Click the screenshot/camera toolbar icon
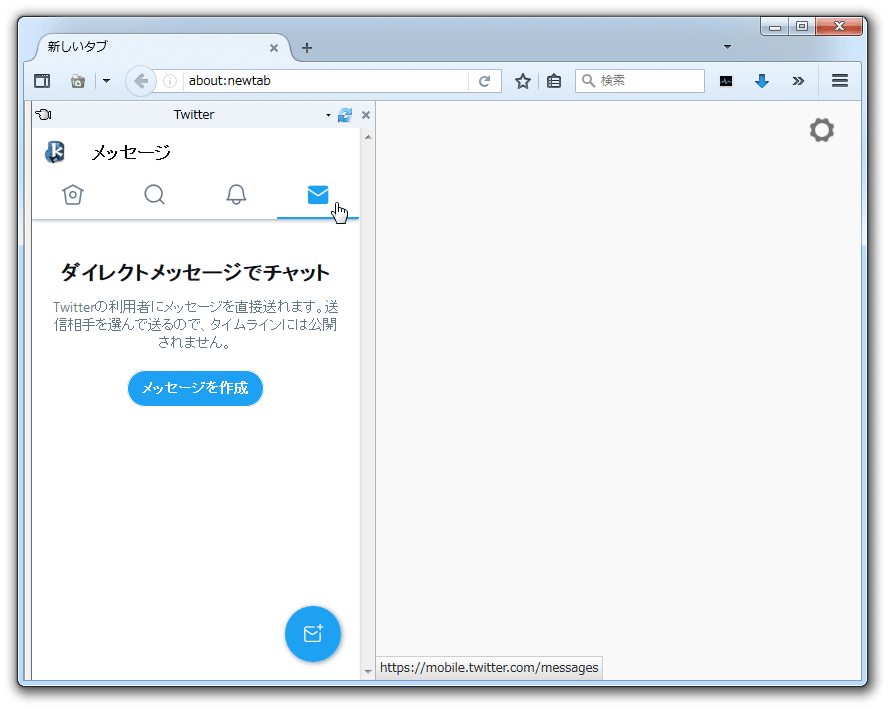The image size is (889, 709). point(78,81)
